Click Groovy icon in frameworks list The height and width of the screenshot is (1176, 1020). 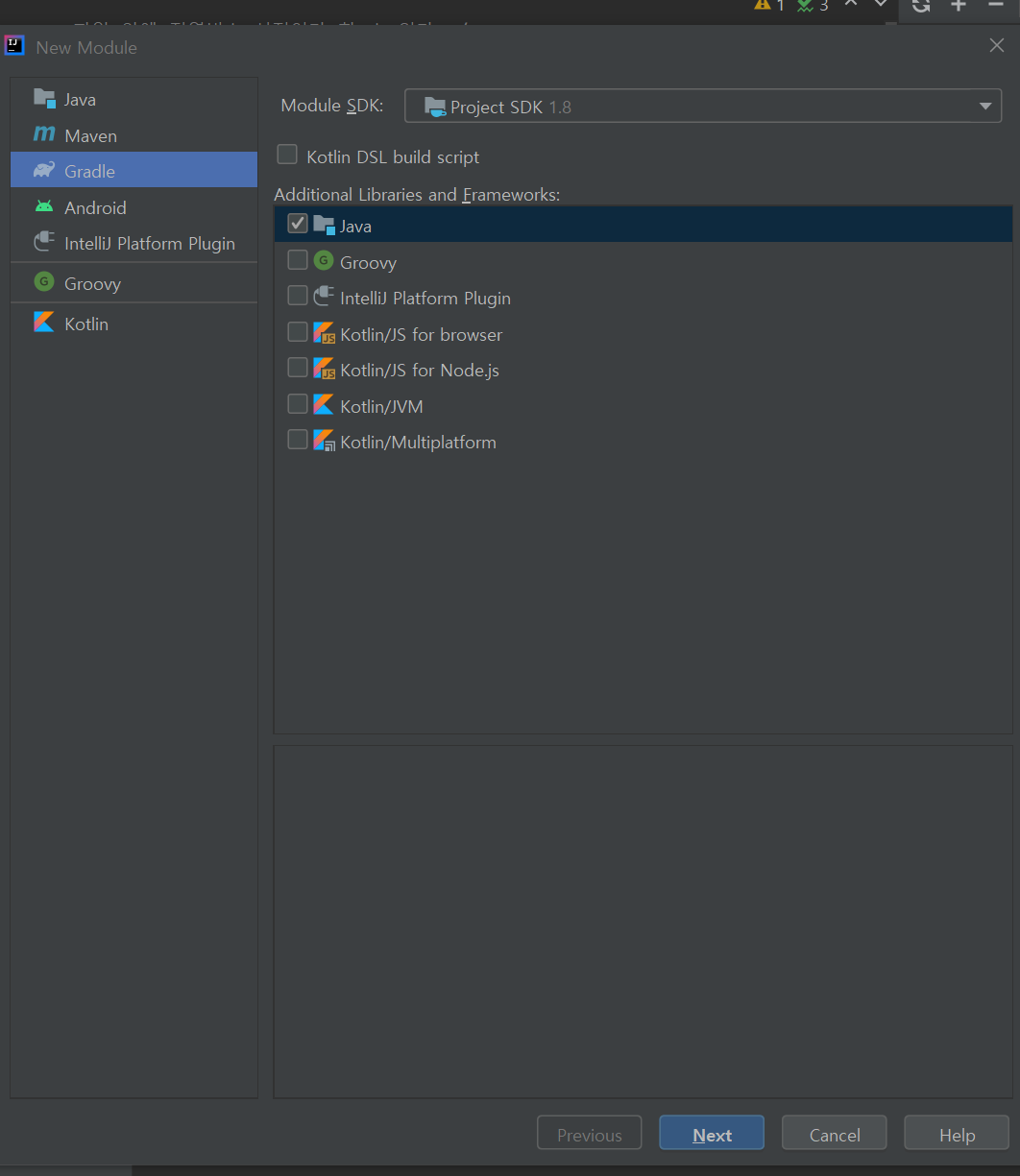tap(324, 260)
